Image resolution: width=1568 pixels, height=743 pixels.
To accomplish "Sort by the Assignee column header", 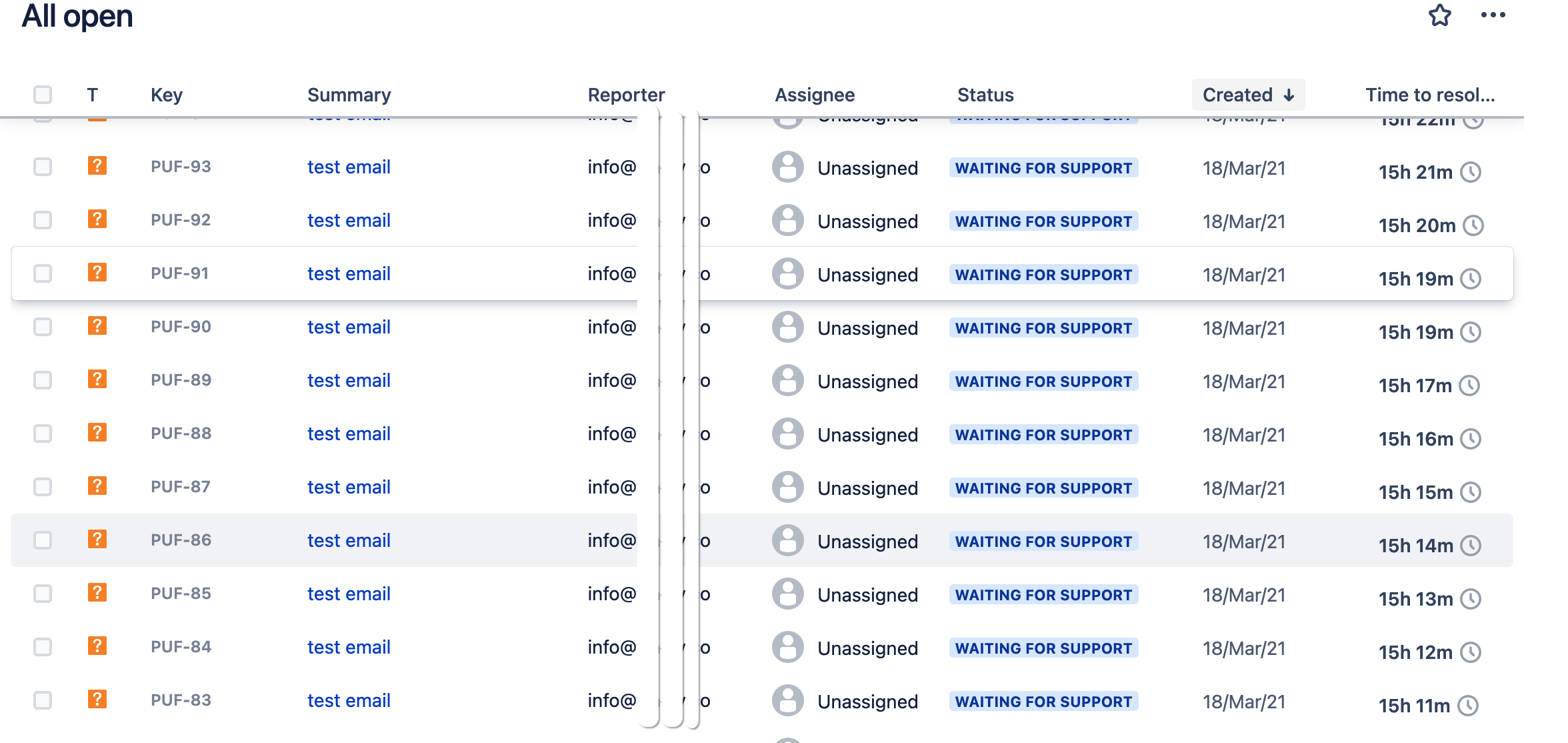I will 815,95.
